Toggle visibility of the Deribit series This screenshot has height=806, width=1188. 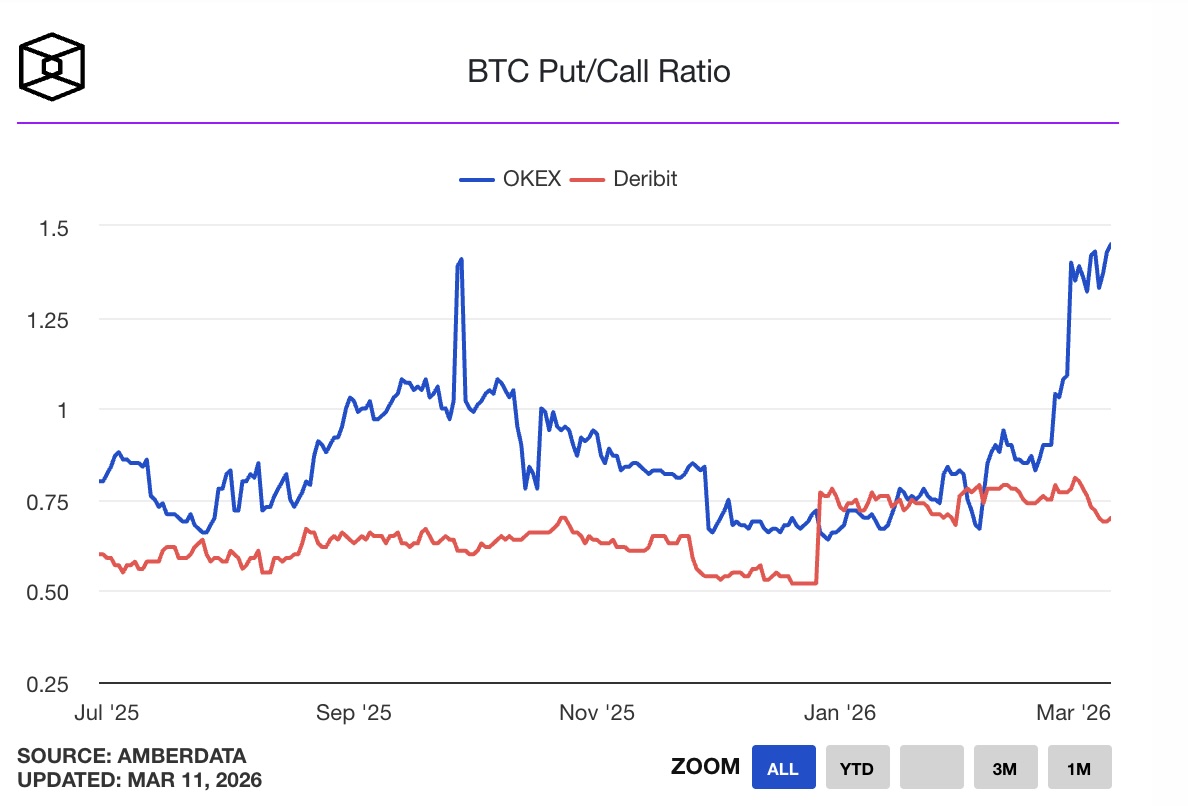click(x=648, y=179)
